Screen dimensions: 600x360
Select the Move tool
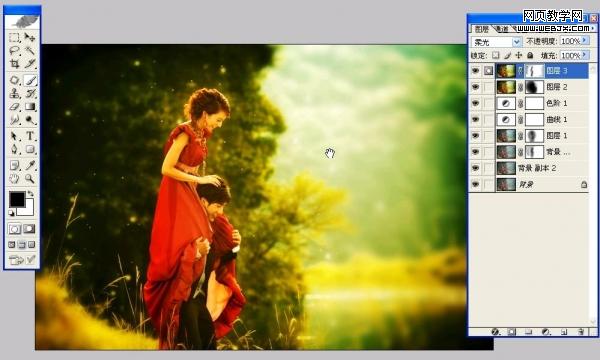(x=29, y=37)
